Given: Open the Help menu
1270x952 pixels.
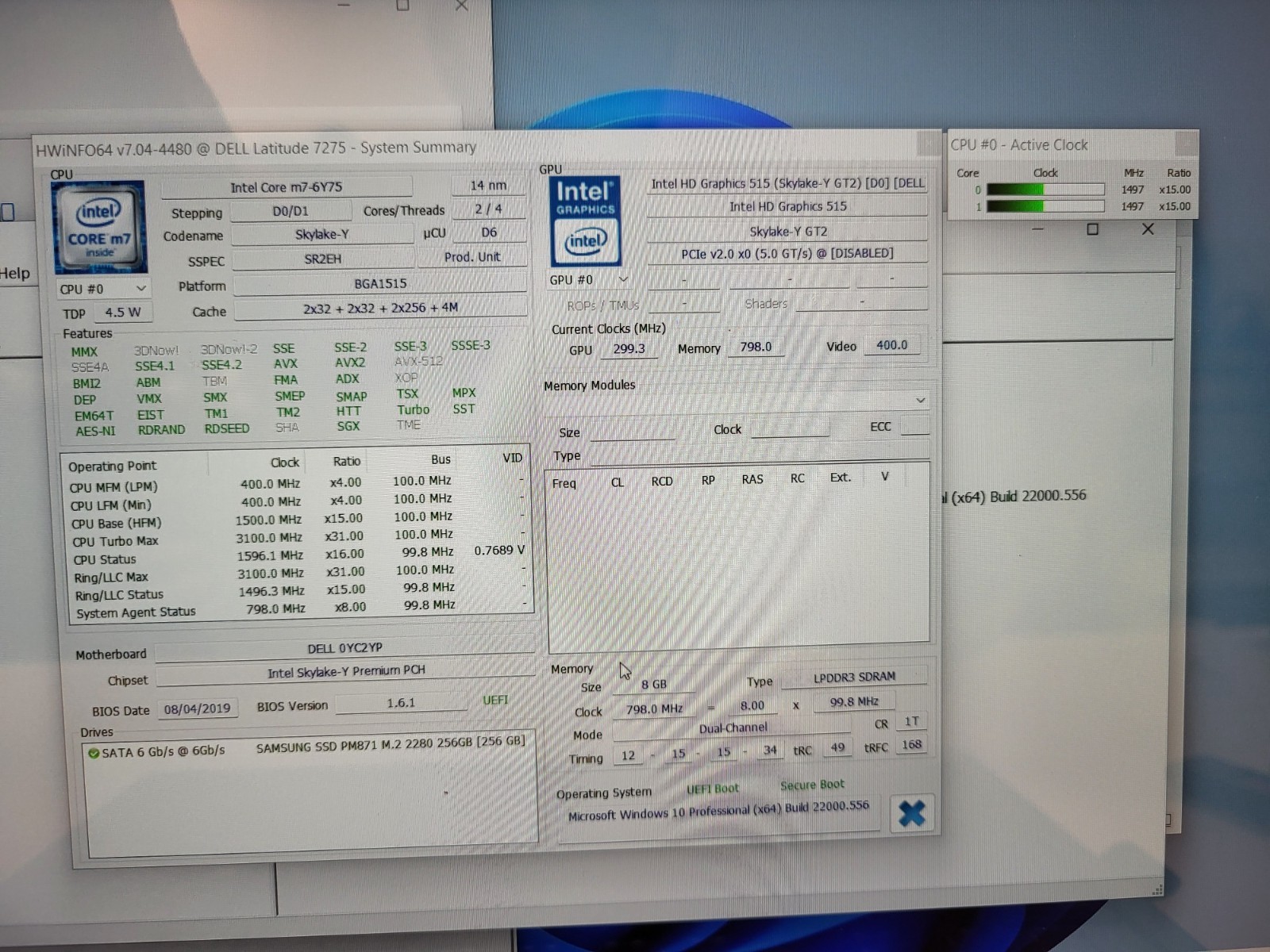Looking at the screenshot, I should pyautogui.click(x=14, y=273).
